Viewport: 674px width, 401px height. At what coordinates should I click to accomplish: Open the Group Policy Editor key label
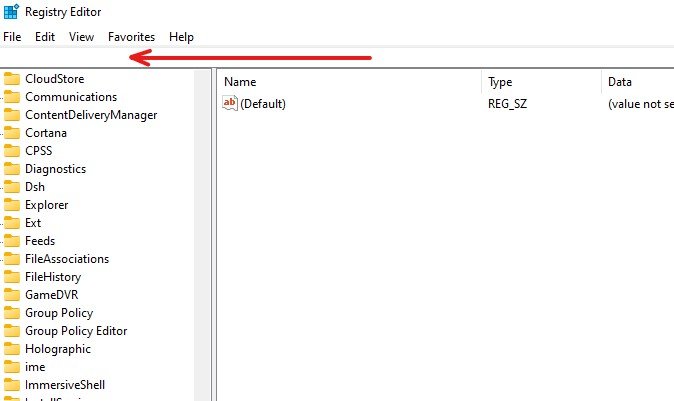pyautogui.click(x=76, y=331)
